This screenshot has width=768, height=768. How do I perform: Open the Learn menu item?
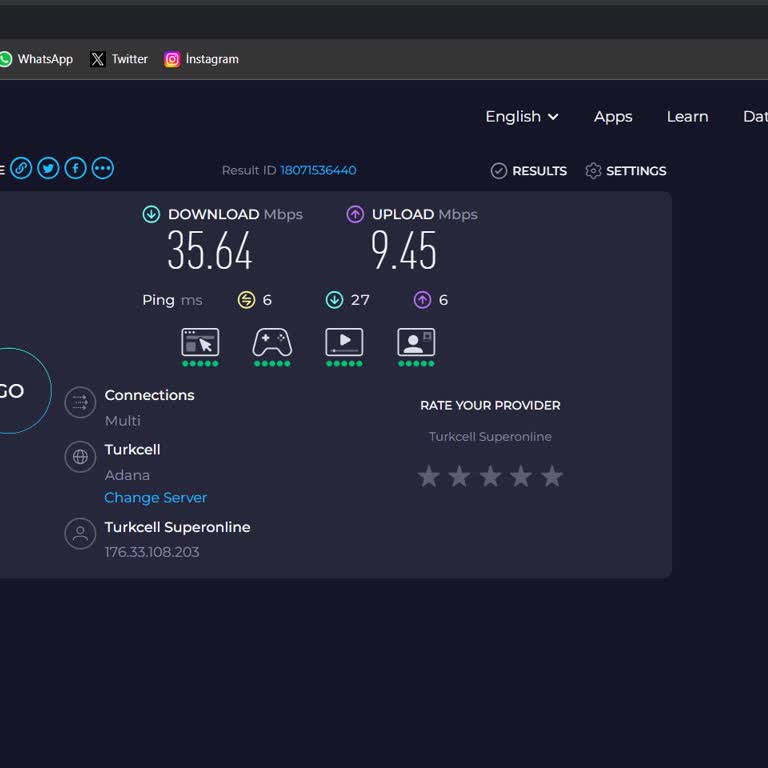(x=687, y=117)
